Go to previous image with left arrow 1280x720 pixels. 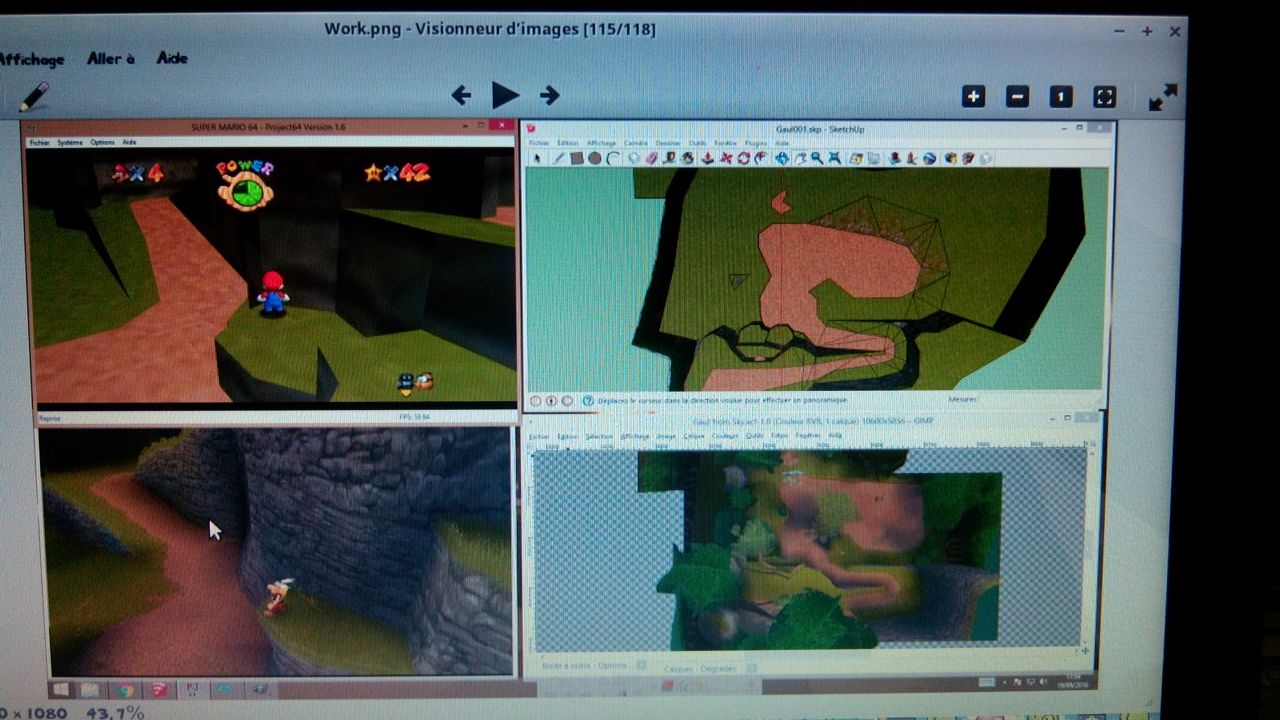[x=461, y=96]
